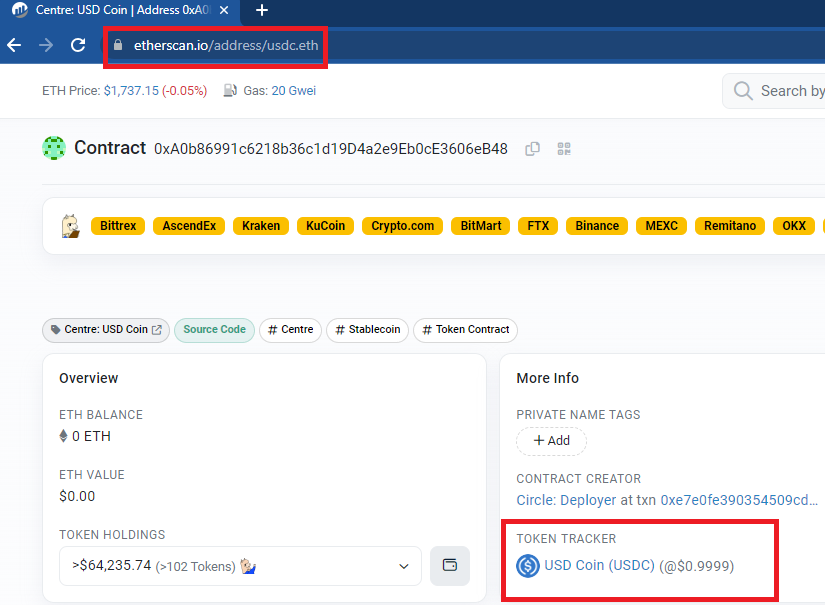Click the browser back arrow
This screenshot has height=605, width=825.
pyautogui.click(x=14, y=45)
